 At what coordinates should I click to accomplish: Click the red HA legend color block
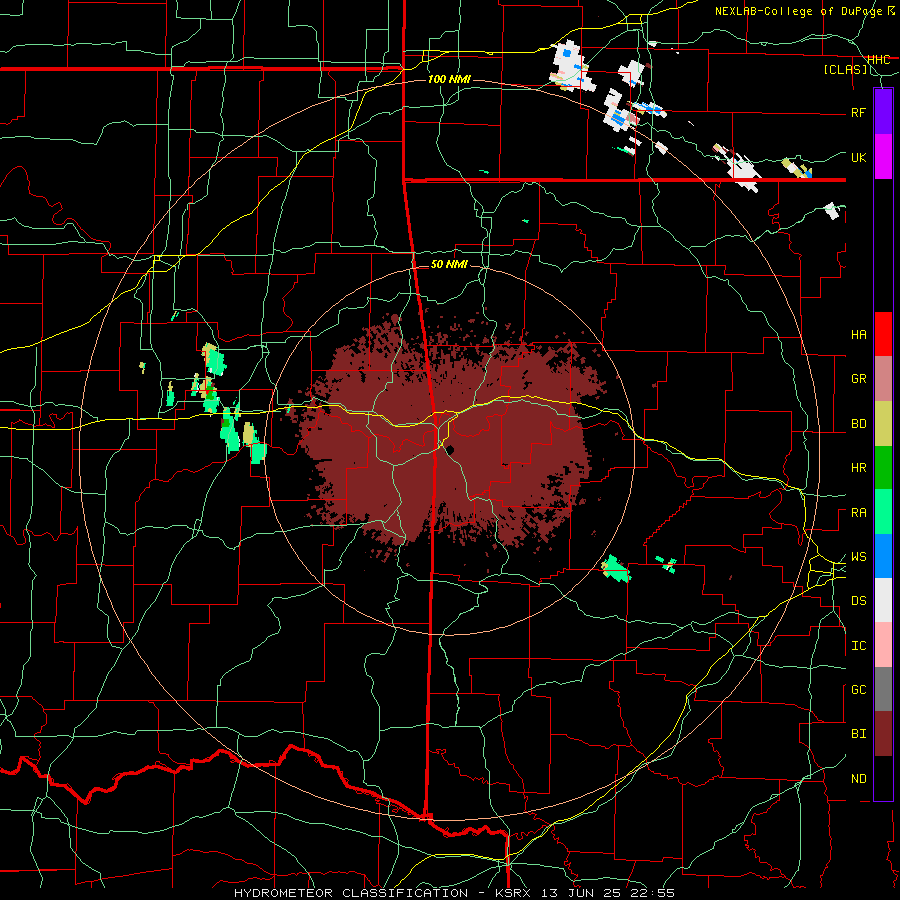click(883, 334)
